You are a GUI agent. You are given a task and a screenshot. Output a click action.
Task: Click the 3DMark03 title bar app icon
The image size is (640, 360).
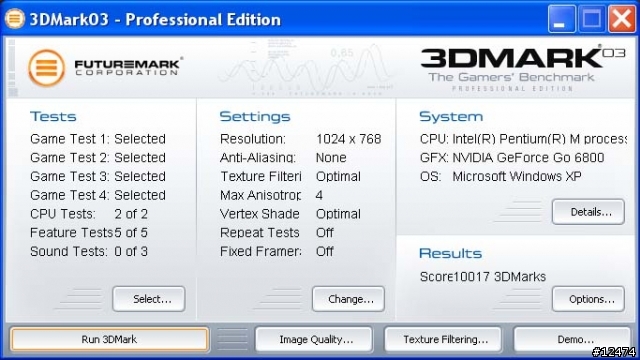click(x=15, y=19)
